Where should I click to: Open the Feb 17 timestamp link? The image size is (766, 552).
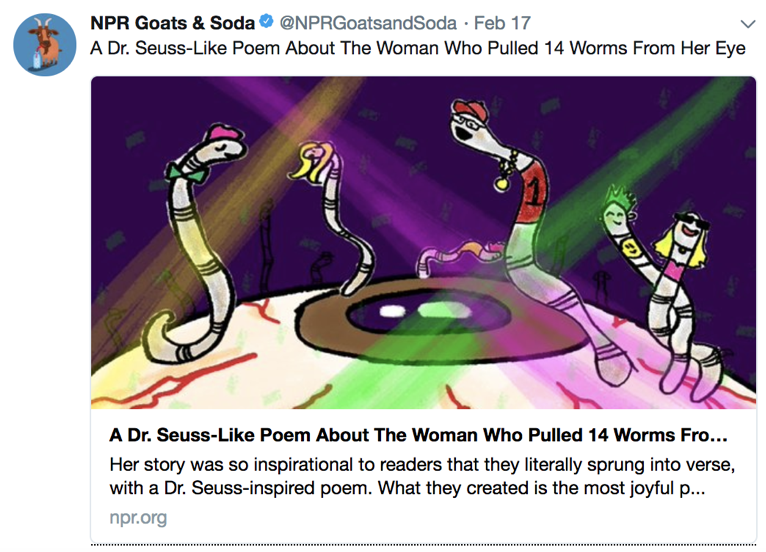[x=503, y=22]
